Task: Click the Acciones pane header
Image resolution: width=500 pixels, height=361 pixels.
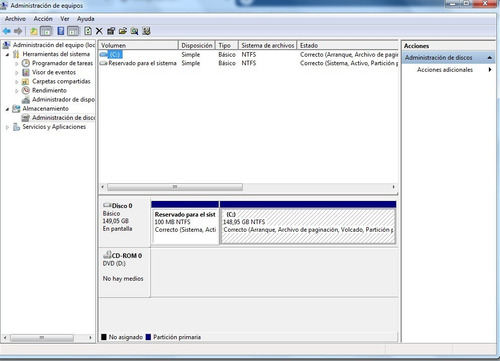Action: (448, 46)
